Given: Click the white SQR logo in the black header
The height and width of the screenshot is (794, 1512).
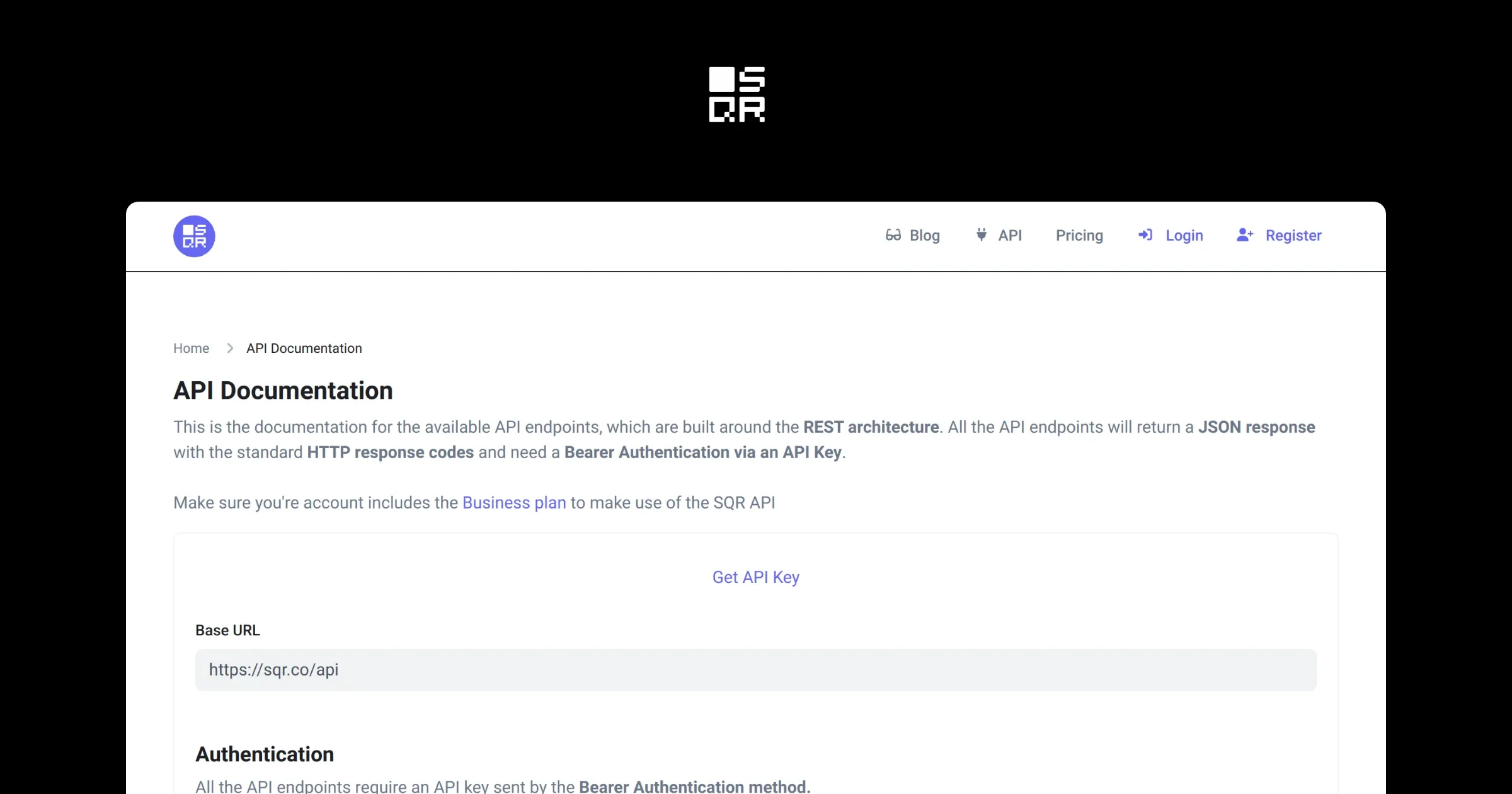Looking at the screenshot, I should [x=736, y=95].
